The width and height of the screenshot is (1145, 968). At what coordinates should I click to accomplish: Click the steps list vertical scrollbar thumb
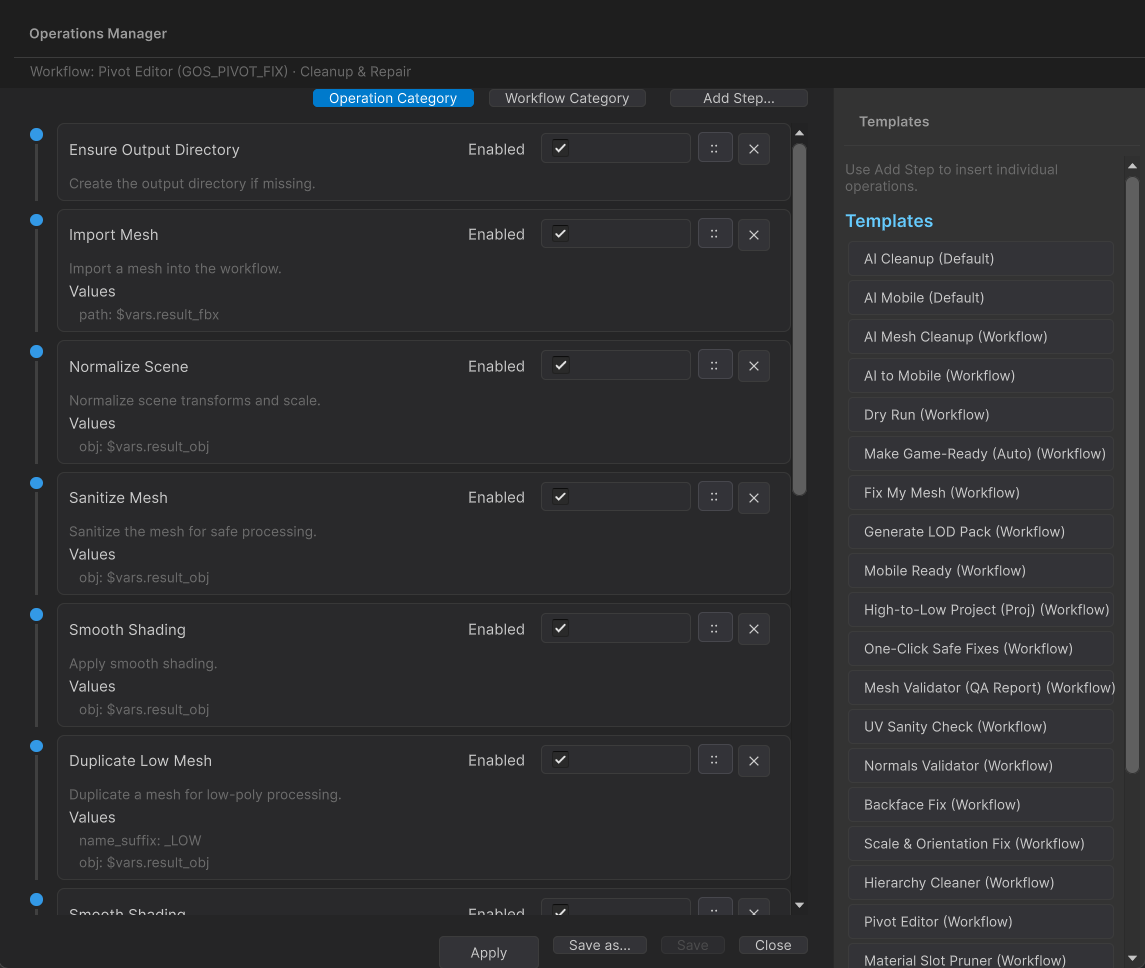pyautogui.click(x=799, y=320)
